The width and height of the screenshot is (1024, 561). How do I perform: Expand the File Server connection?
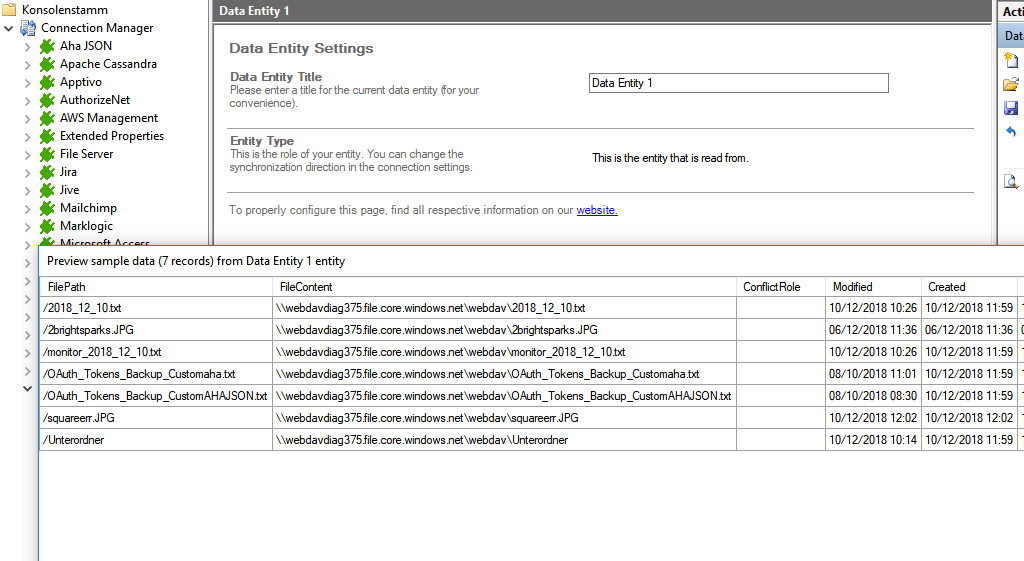[x=27, y=154]
